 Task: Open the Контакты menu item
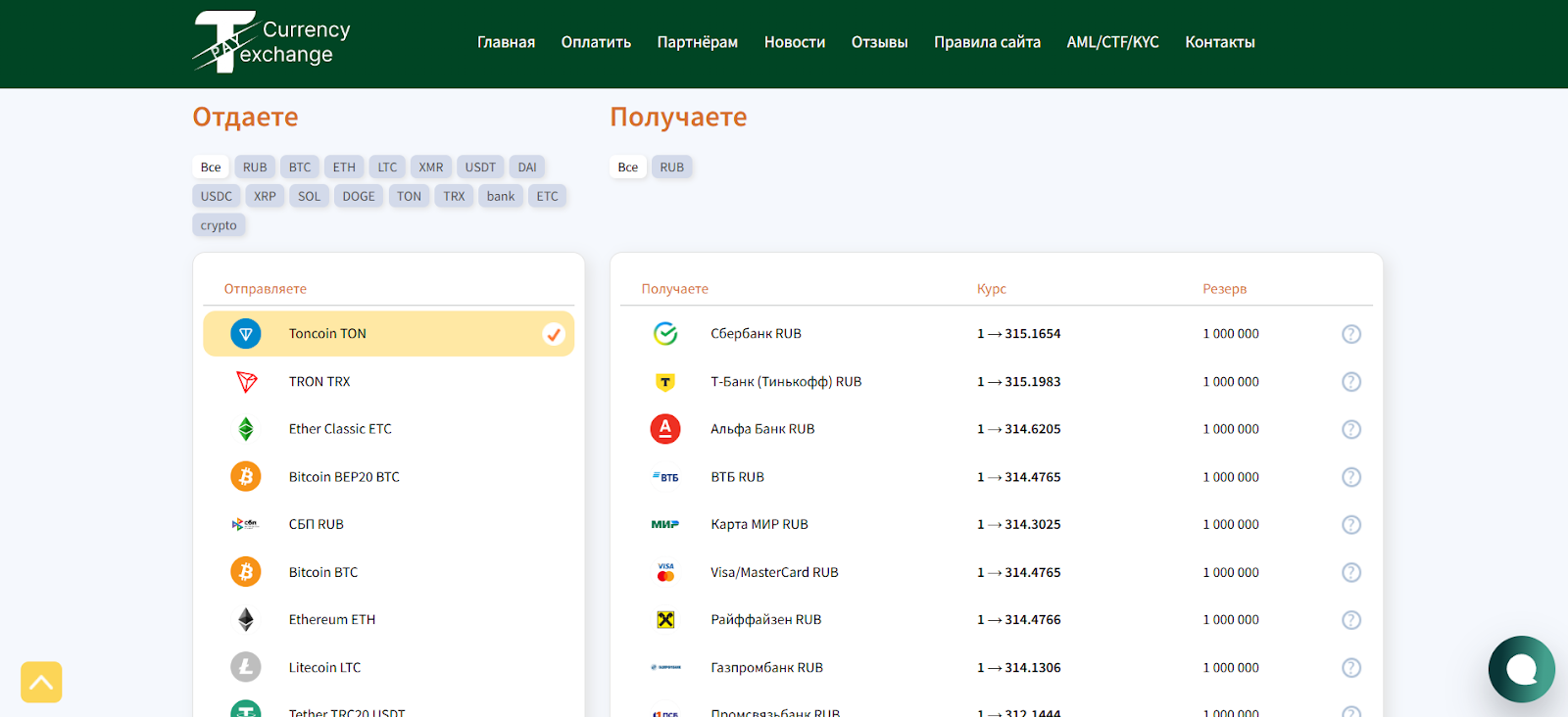click(x=1220, y=42)
